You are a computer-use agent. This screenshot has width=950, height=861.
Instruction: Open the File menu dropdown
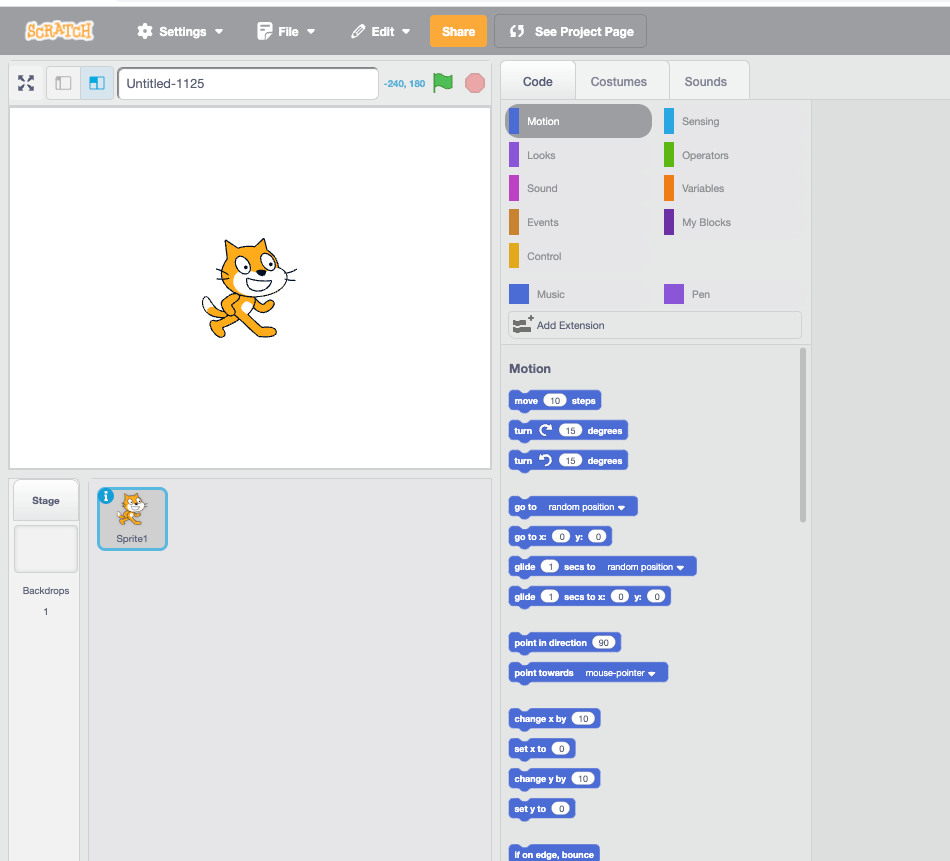tap(286, 31)
